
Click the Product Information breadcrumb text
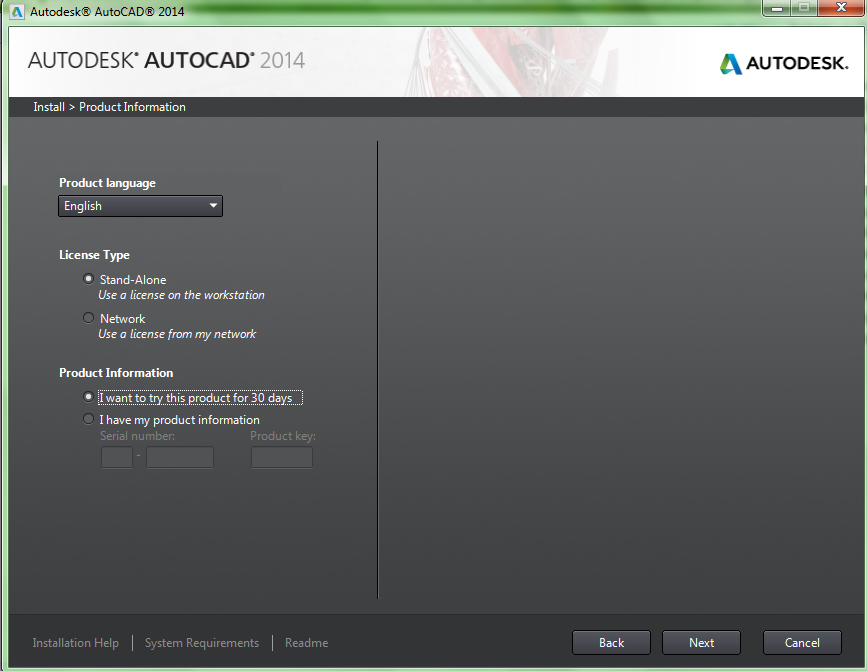[x=132, y=107]
